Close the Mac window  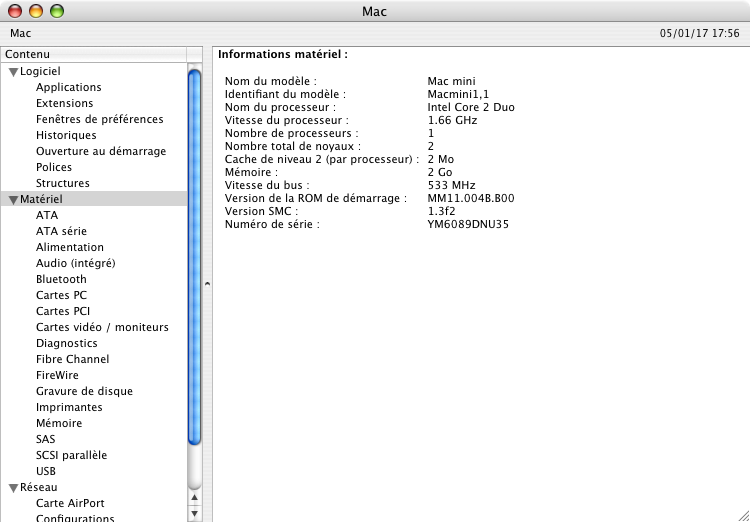(15, 11)
